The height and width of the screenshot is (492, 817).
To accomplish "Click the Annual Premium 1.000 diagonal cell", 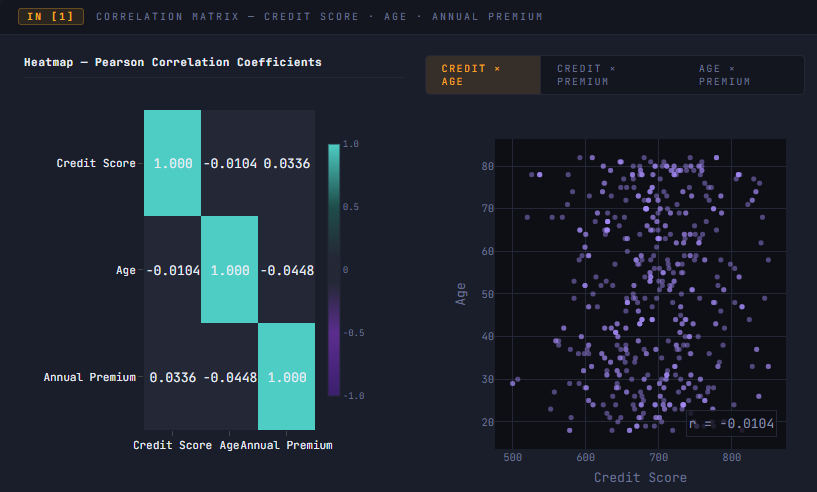I will pos(287,376).
